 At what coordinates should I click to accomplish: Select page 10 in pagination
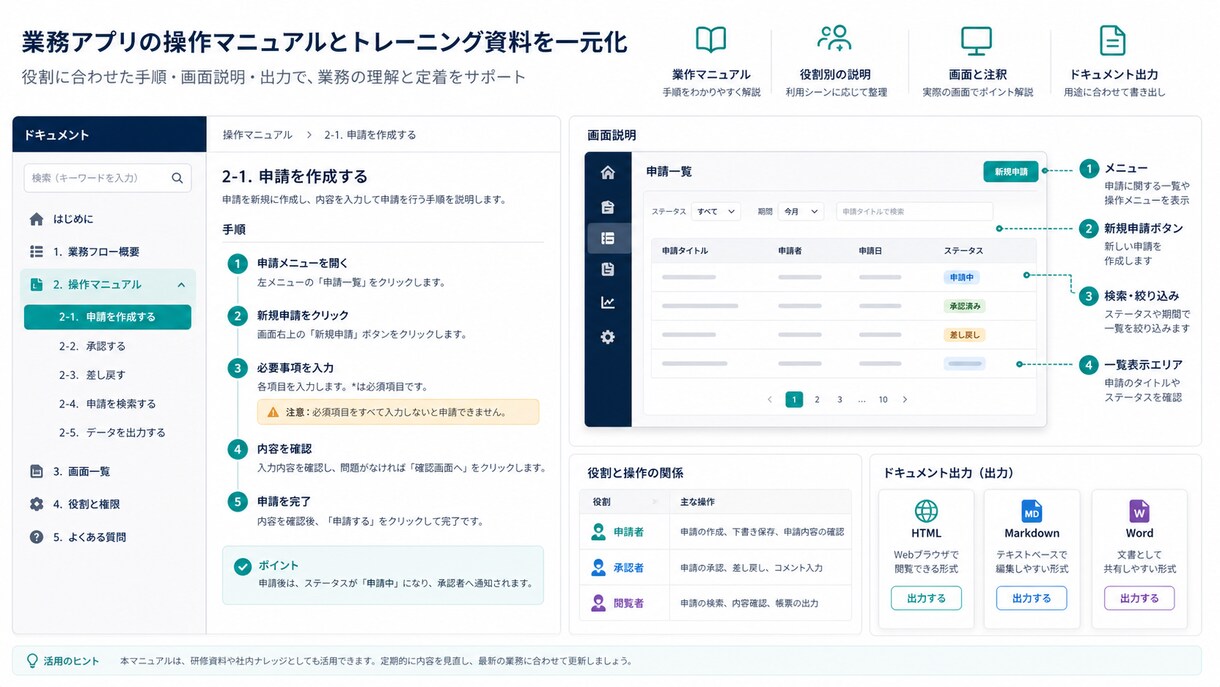coord(883,400)
